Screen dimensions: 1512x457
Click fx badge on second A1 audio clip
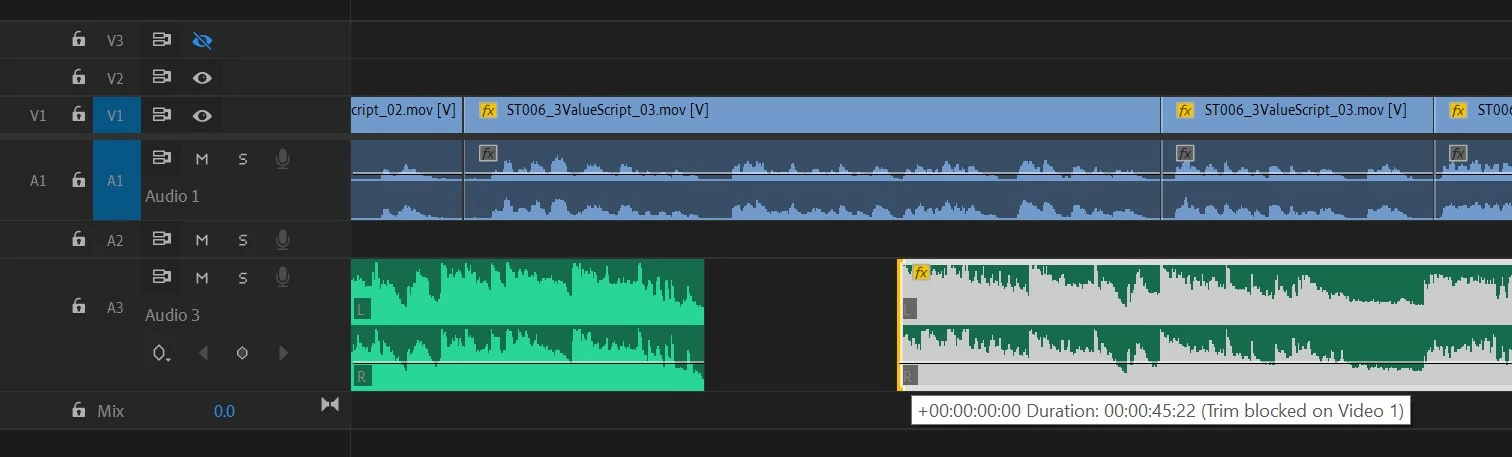tap(1185, 153)
